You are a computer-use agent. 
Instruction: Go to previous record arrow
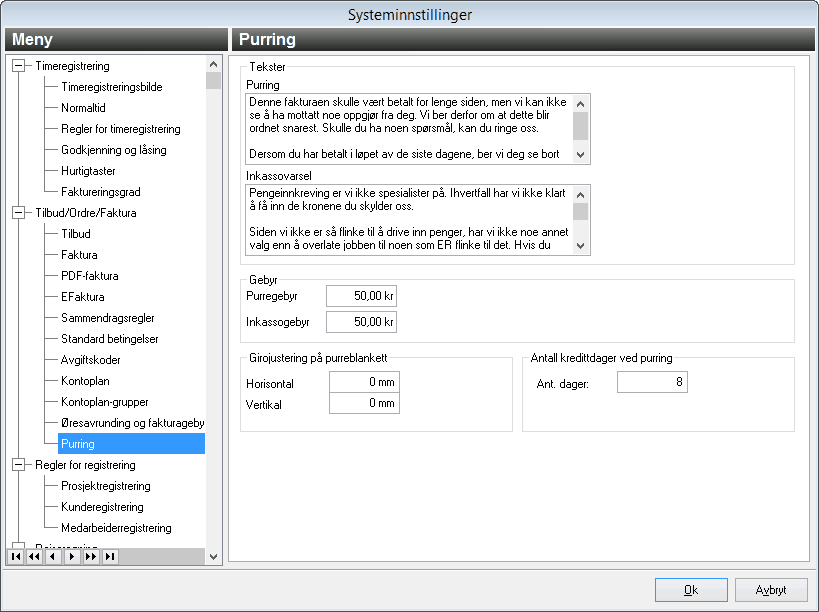point(53,557)
